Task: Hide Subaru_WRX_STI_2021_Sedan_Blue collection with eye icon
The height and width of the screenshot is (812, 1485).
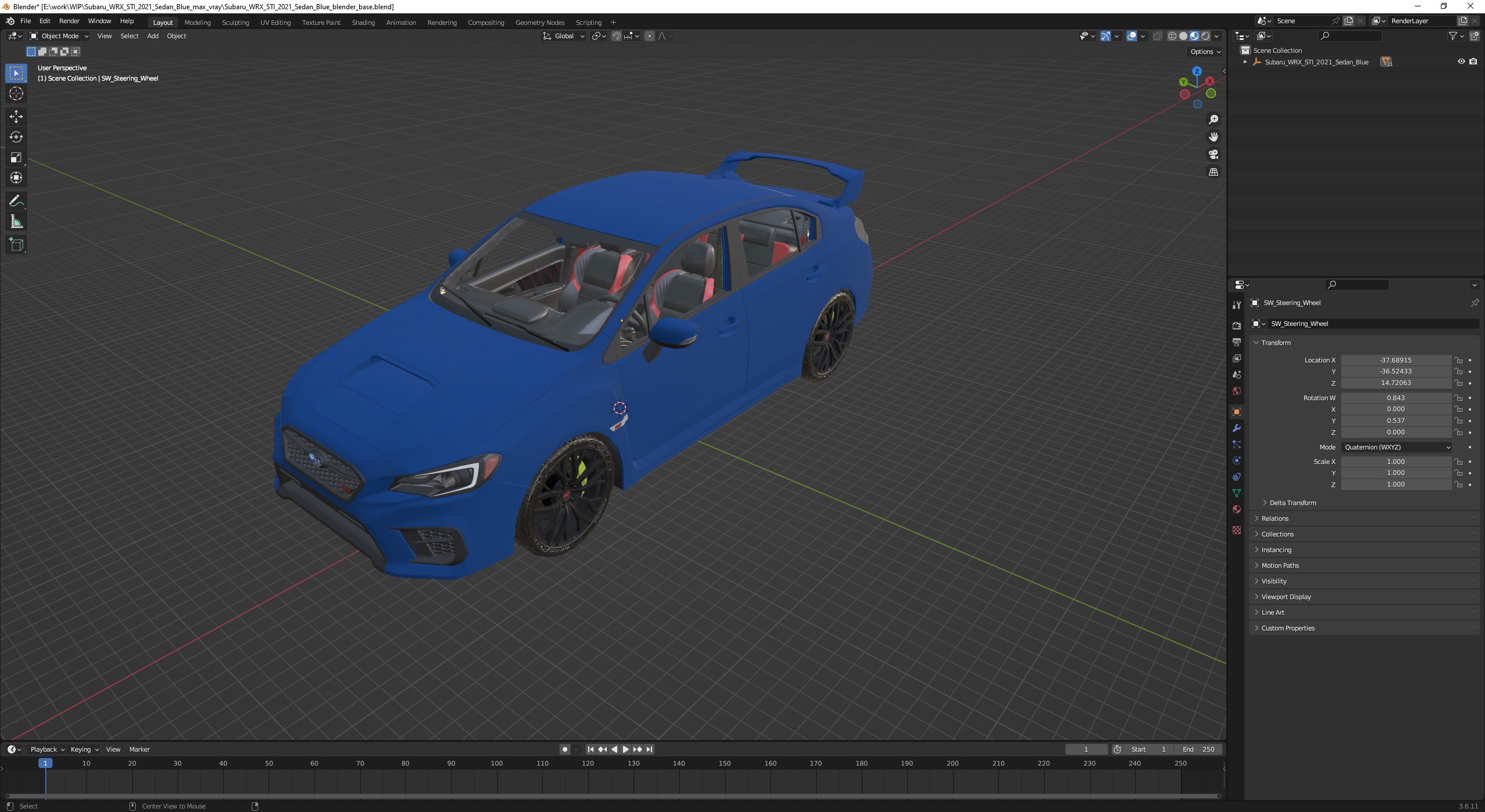Action: click(1461, 61)
